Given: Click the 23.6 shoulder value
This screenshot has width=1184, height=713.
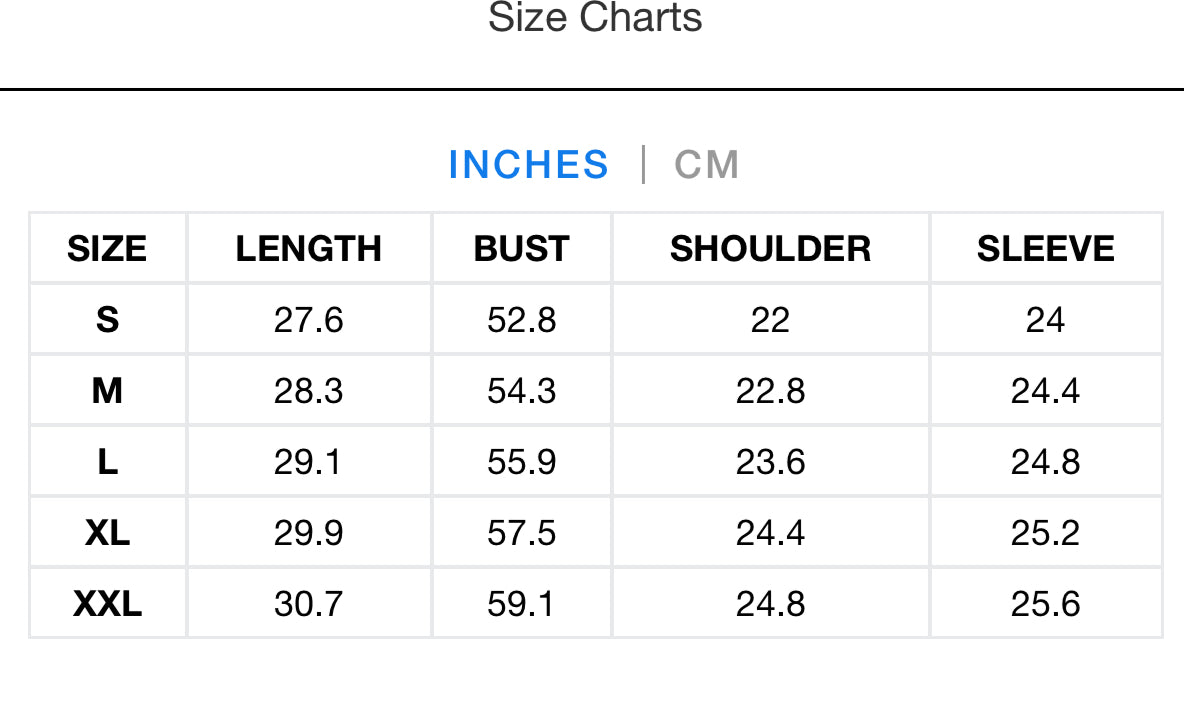Looking at the screenshot, I should [x=770, y=462].
